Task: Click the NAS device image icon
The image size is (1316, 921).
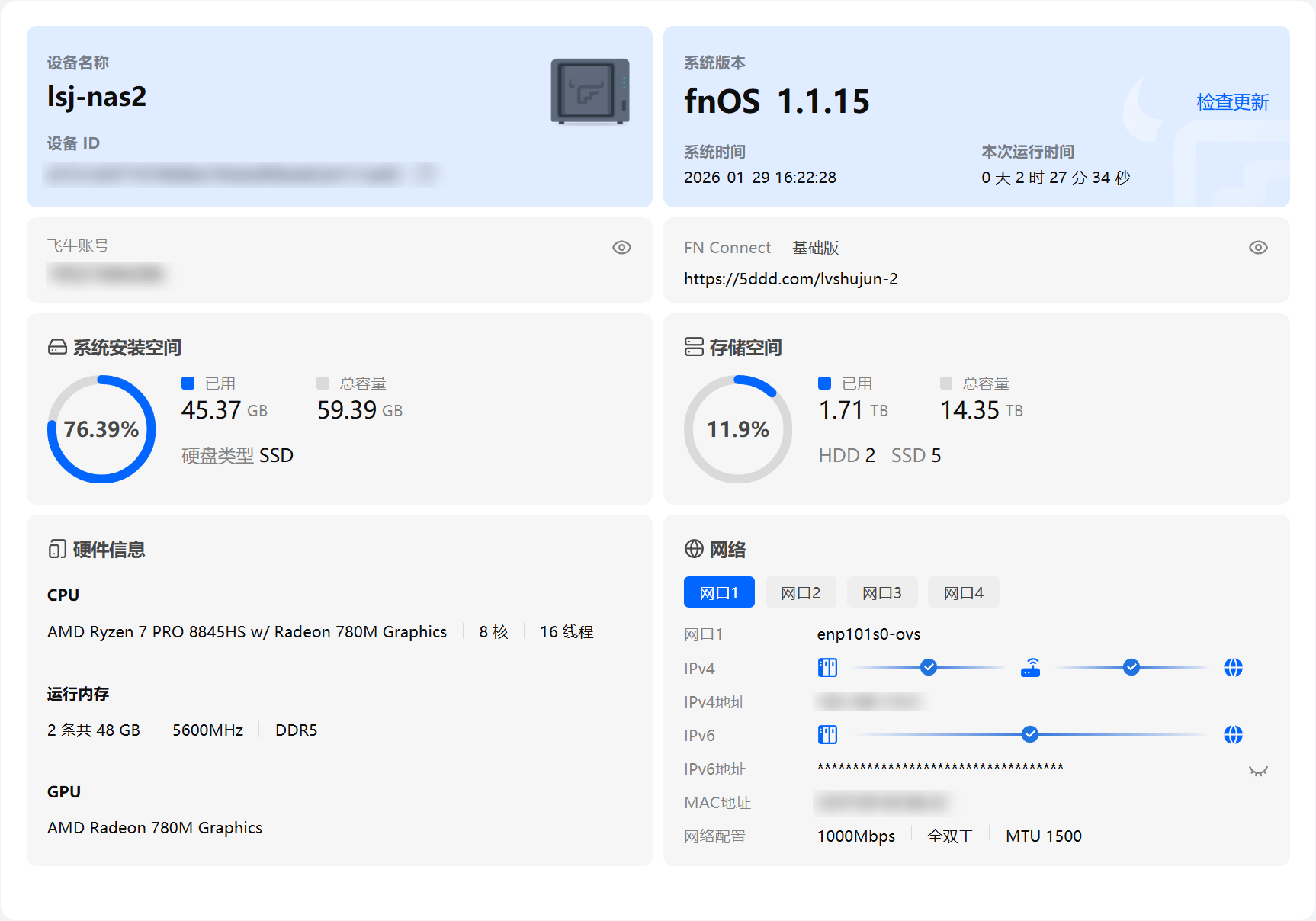Action: [589, 91]
